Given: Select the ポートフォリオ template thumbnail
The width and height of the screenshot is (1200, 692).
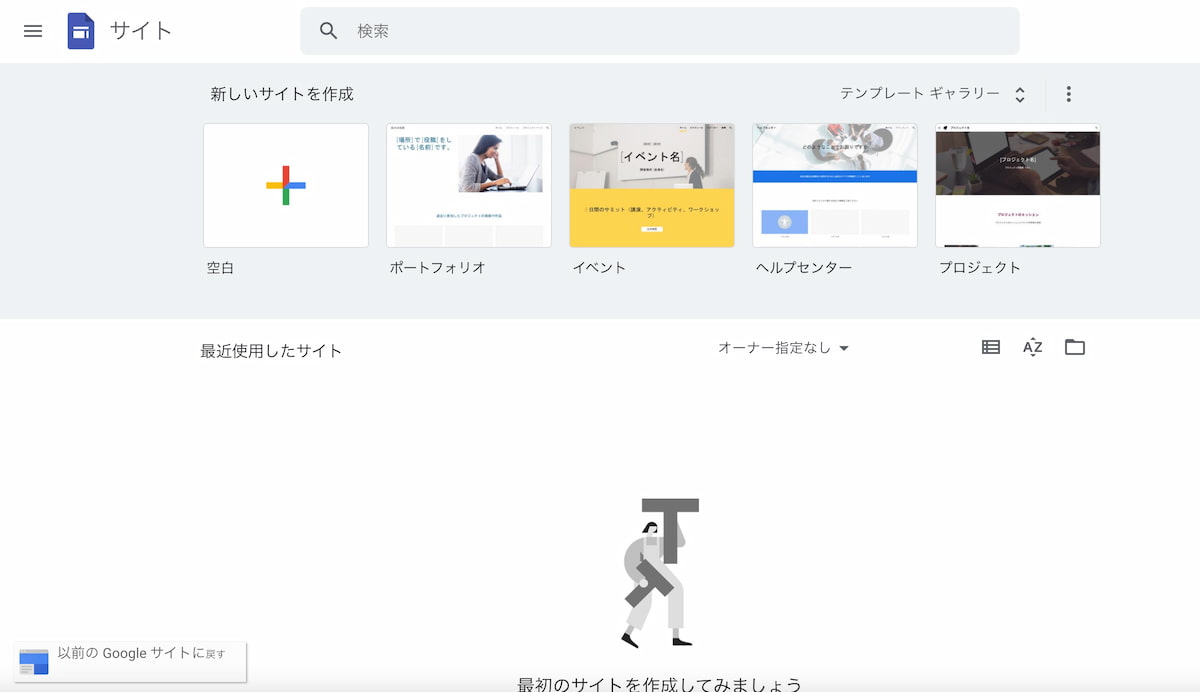Looking at the screenshot, I should tap(469, 185).
